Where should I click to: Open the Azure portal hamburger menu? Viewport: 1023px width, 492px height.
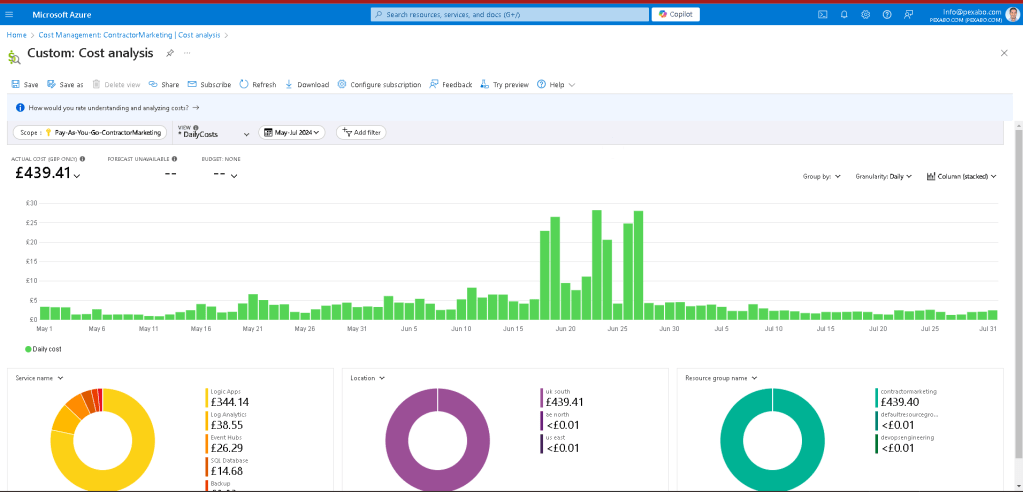coord(9,14)
